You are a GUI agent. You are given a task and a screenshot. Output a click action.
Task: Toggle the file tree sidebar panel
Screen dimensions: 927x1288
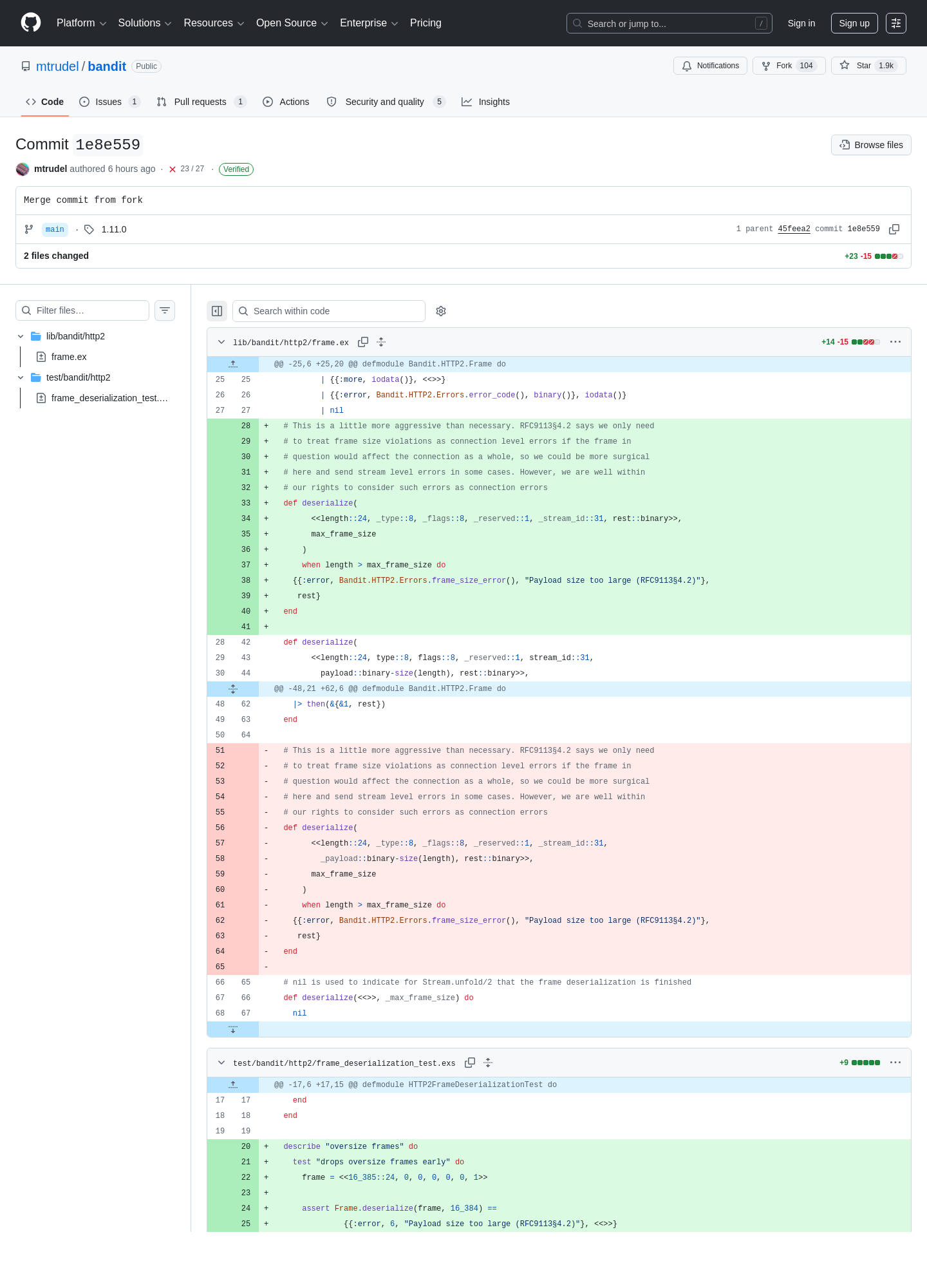coord(217,311)
